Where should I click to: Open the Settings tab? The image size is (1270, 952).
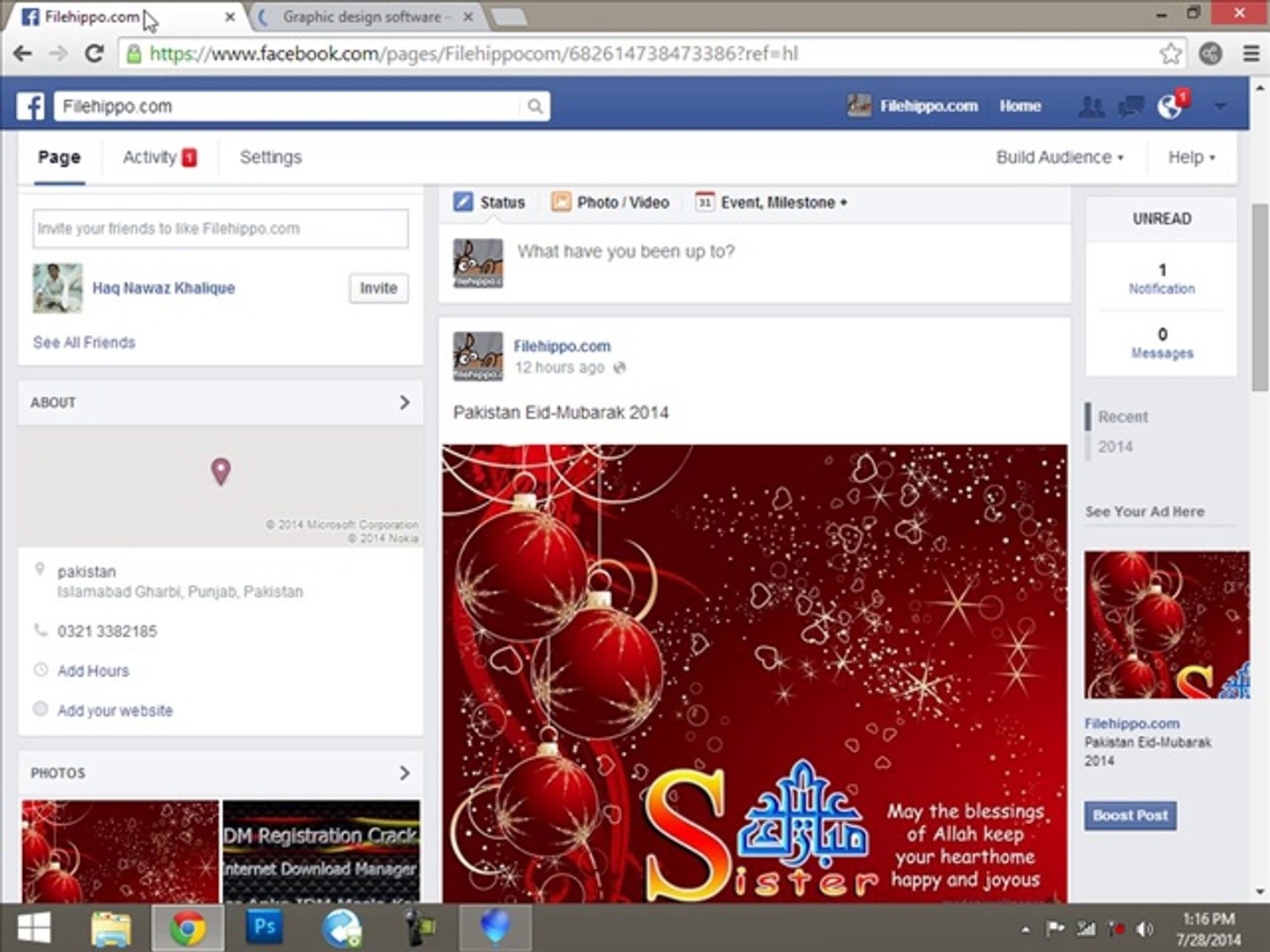(x=271, y=157)
